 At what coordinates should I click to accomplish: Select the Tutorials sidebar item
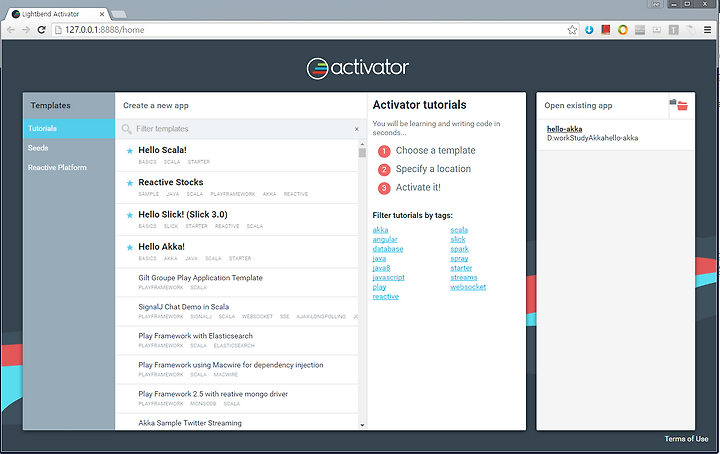click(69, 129)
